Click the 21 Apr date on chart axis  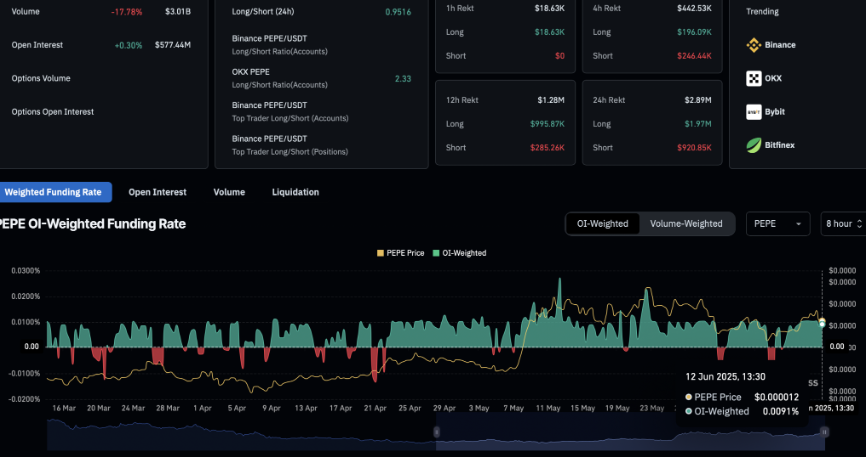coord(375,408)
